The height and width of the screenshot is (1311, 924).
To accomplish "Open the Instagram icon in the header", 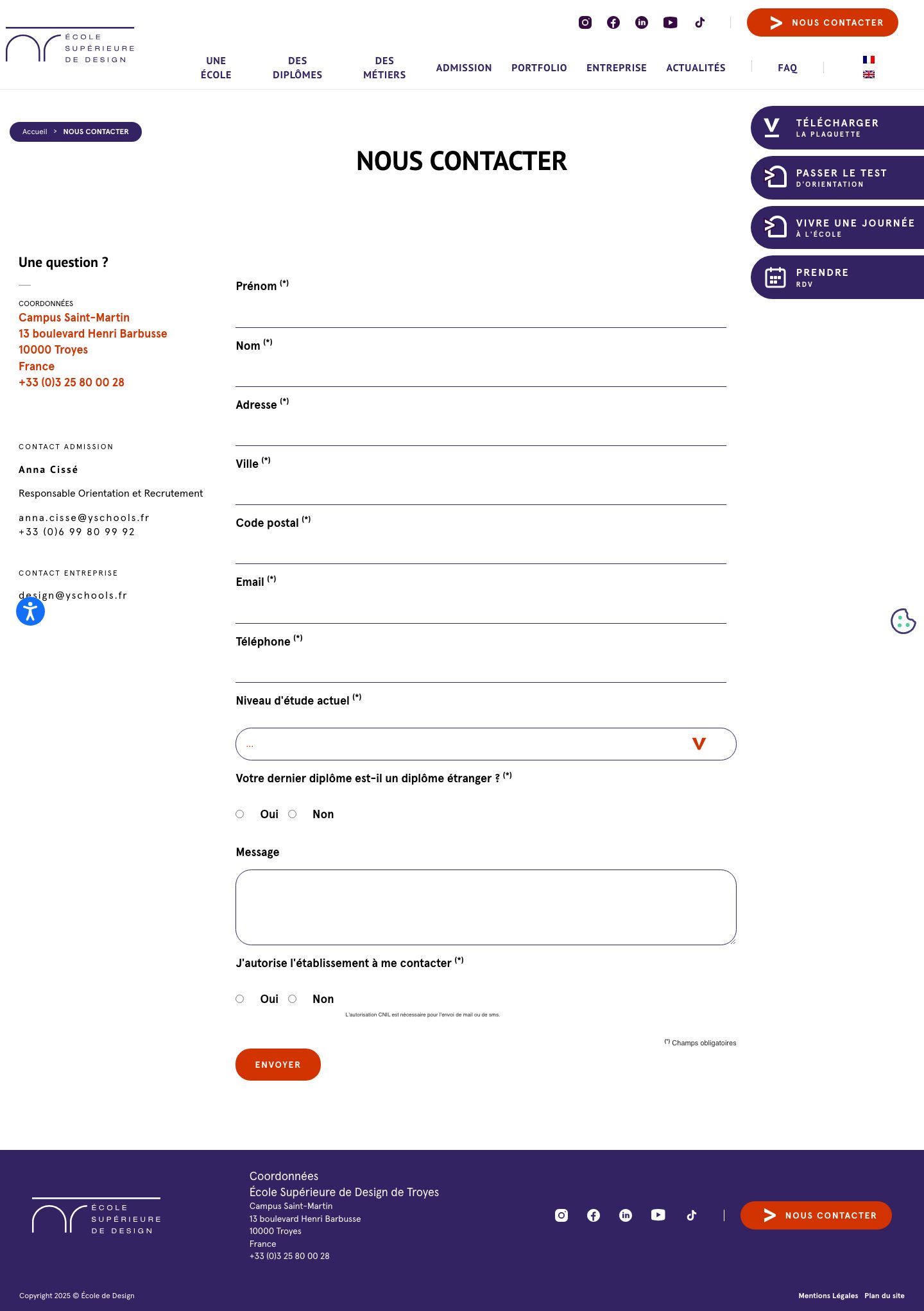I will point(585,22).
